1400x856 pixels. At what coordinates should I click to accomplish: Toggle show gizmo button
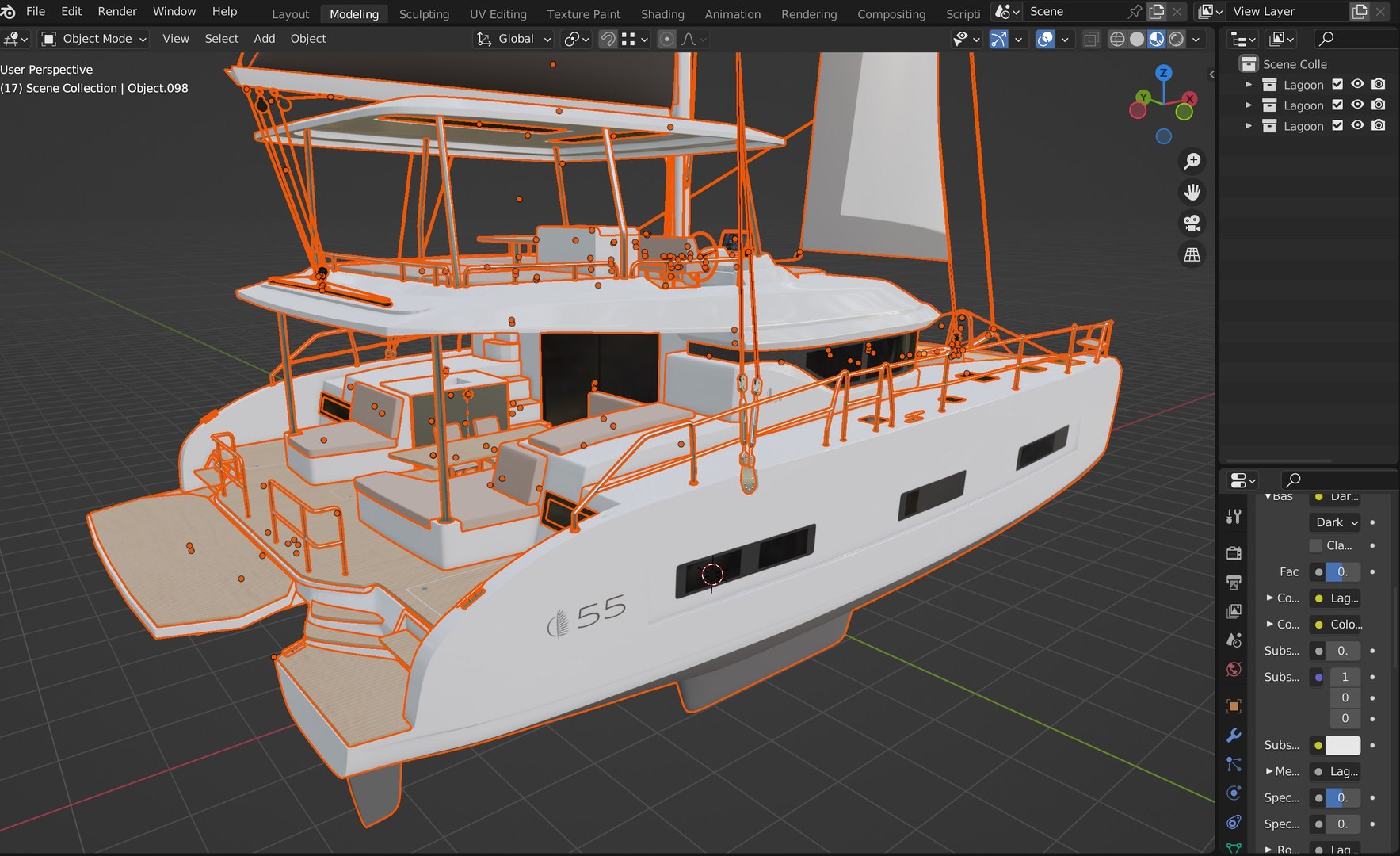coord(998,39)
